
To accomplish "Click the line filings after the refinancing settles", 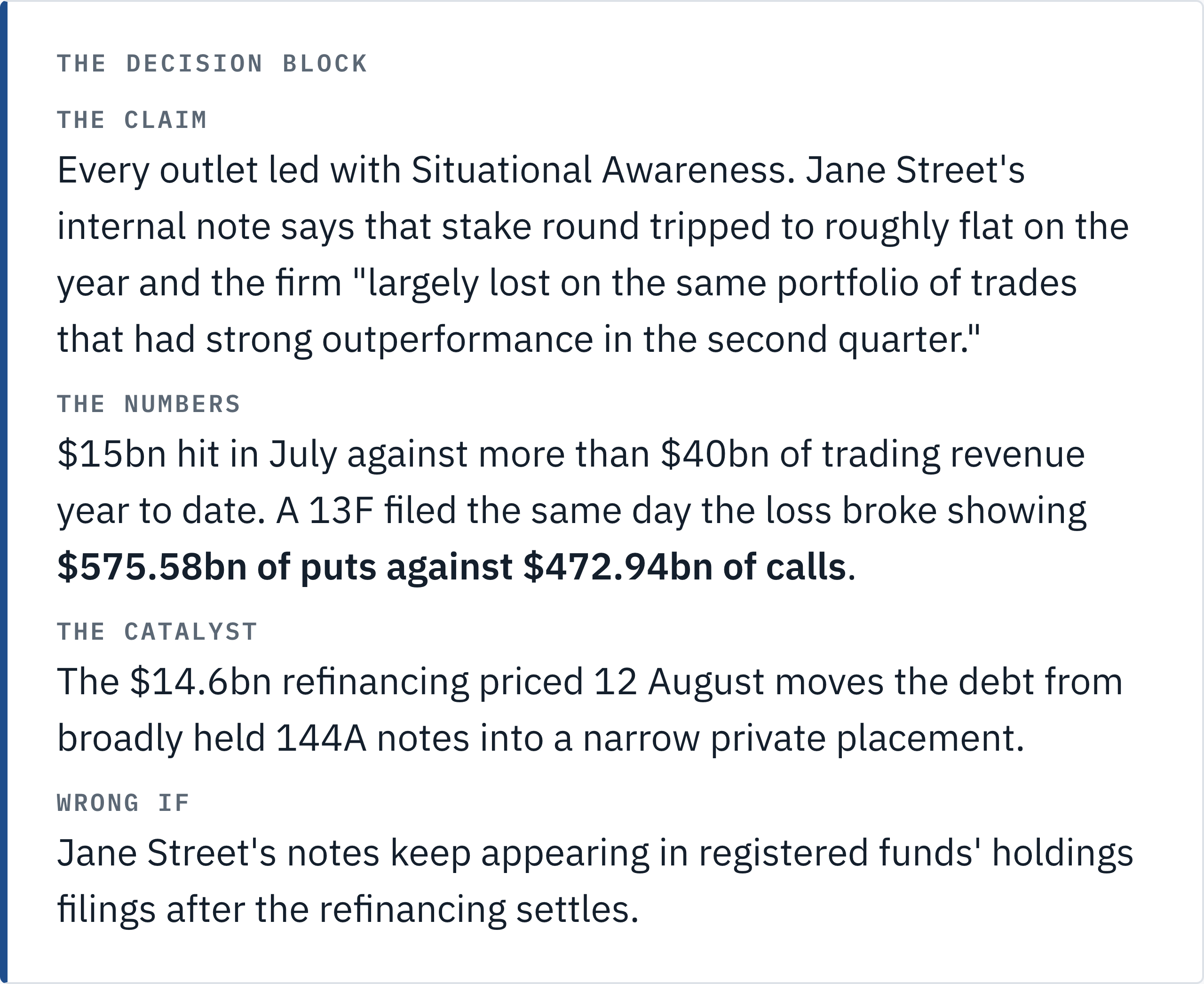I will pos(348,910).
